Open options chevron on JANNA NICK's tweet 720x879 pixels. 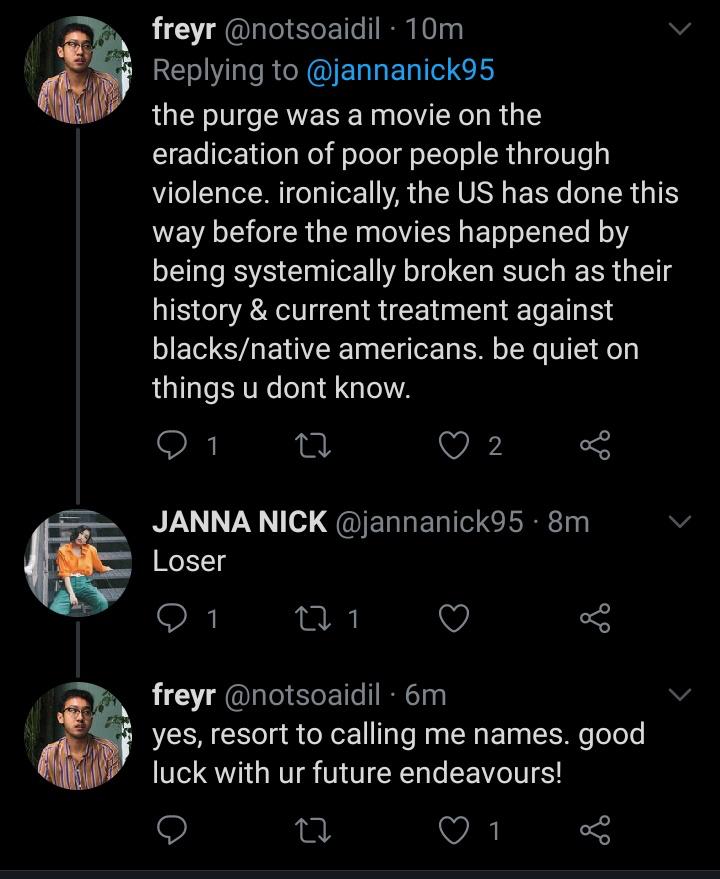tap(679, 522)
